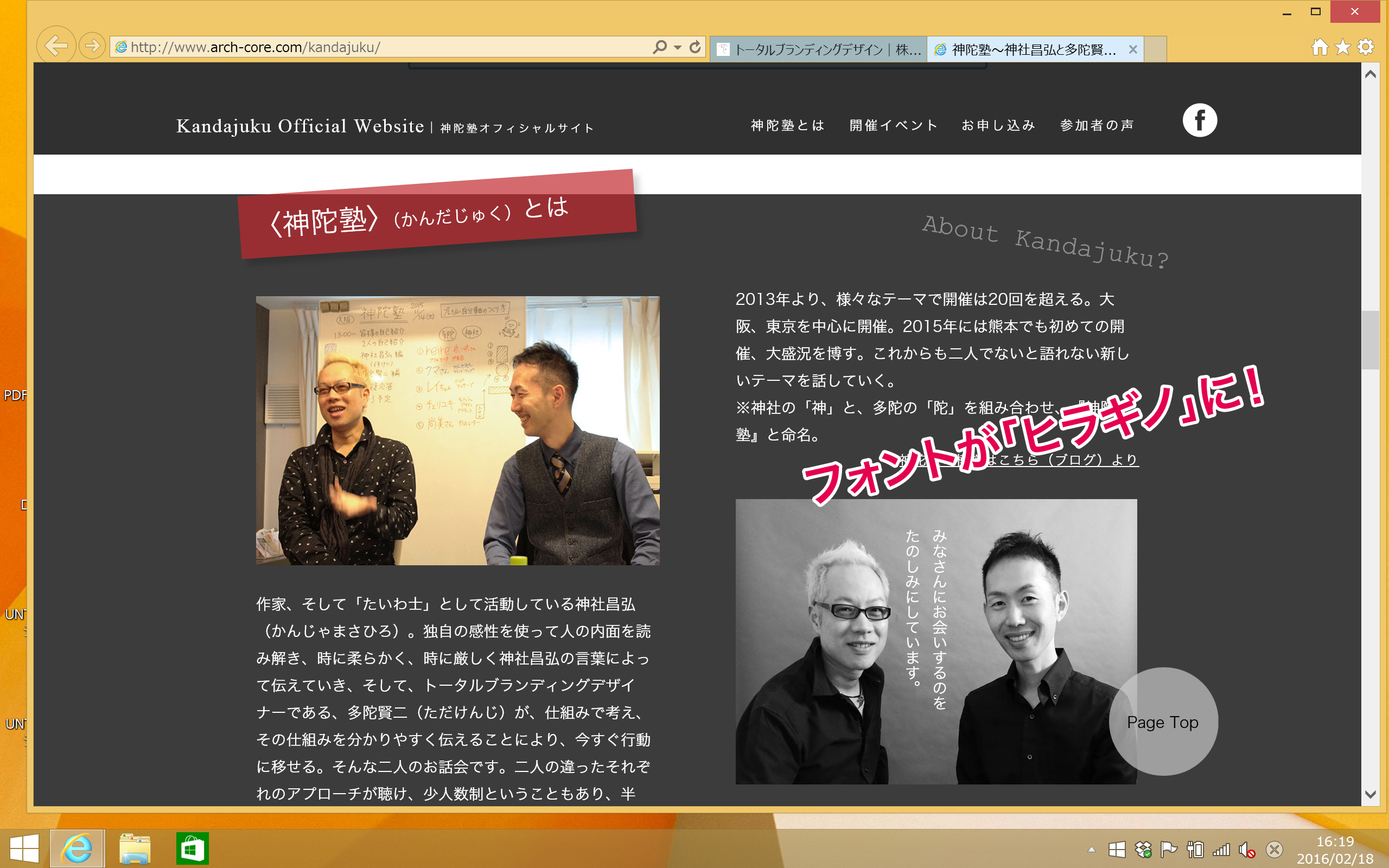This screenshot has height=868, width=1389.
Task: Click scrollbar down arrow
Action: pyautogui.click(x=1370, y=795)
